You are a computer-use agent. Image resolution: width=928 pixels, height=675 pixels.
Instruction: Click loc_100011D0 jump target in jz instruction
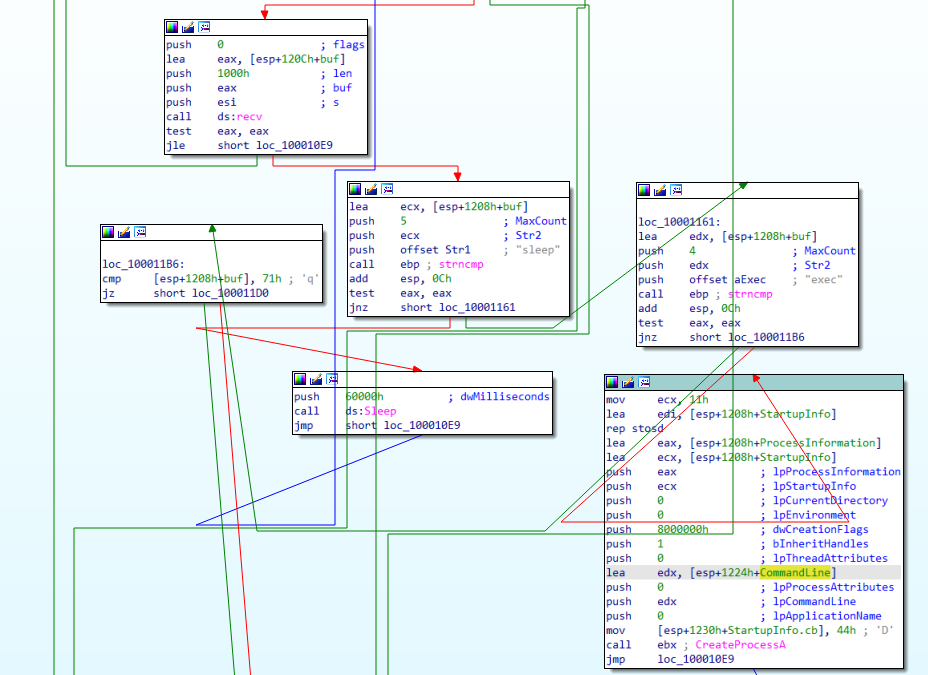[x=238, y=294]
